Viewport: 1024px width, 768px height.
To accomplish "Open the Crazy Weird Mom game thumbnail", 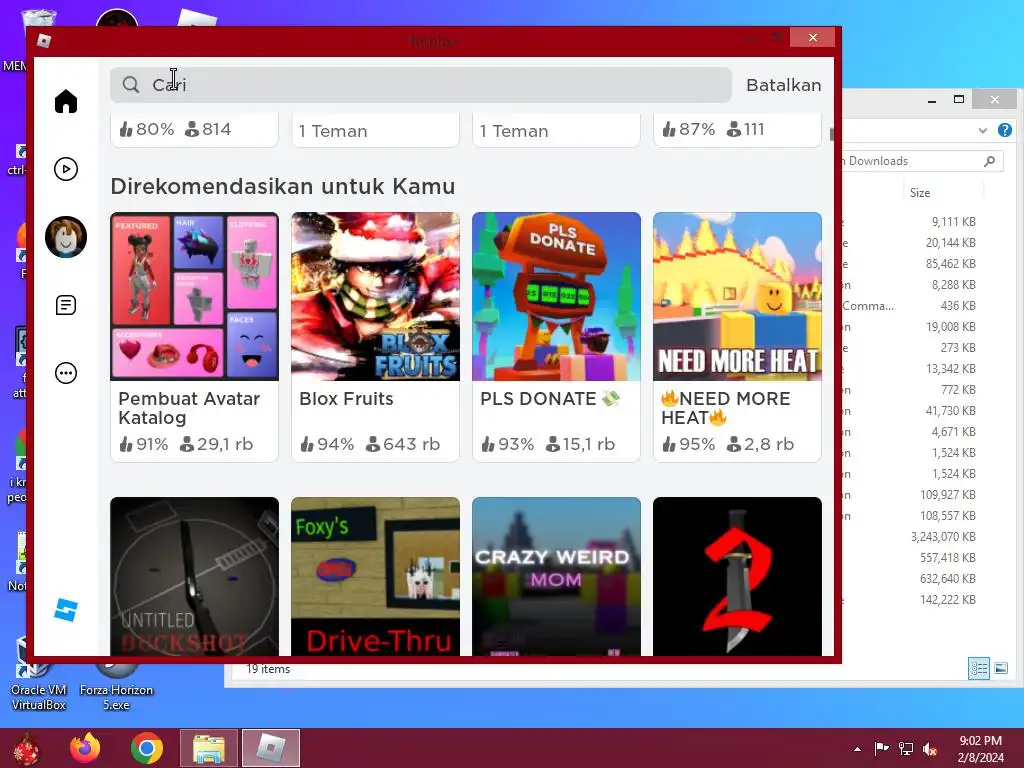I will coord(556,577).
